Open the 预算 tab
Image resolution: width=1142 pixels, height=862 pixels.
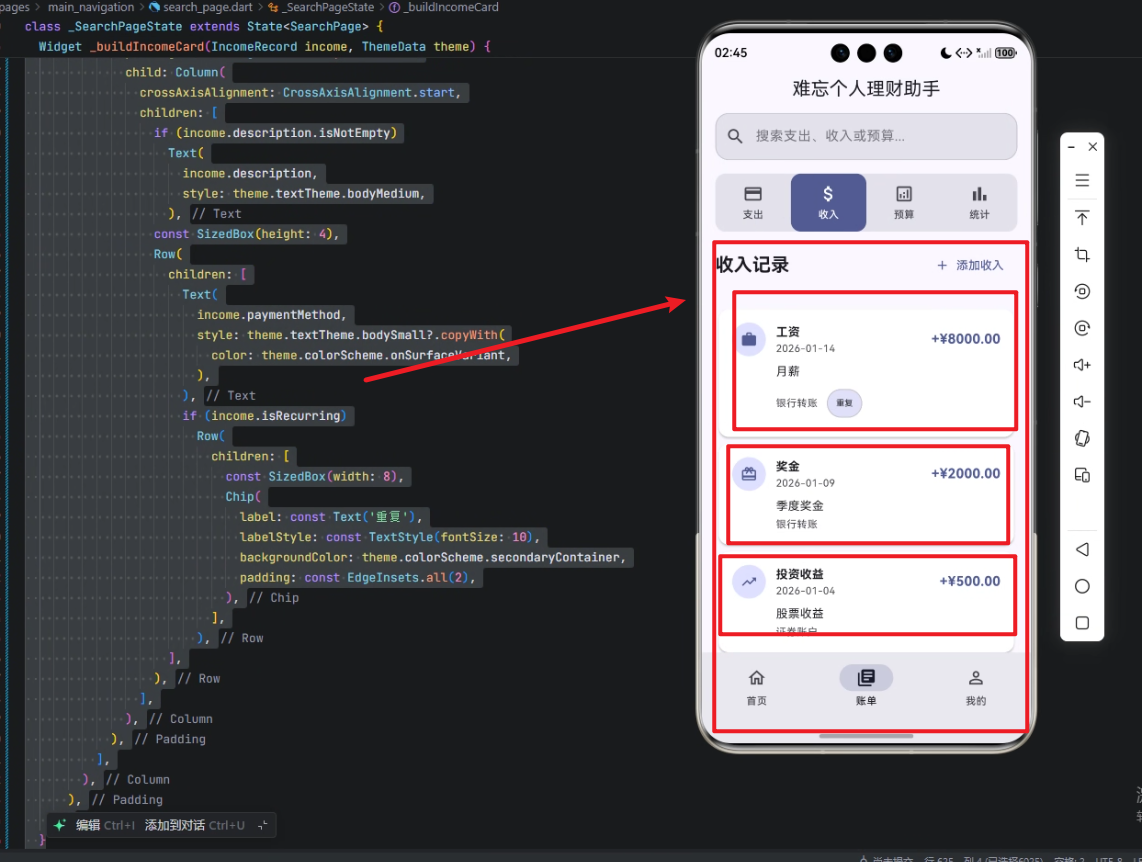coord(904,202)
